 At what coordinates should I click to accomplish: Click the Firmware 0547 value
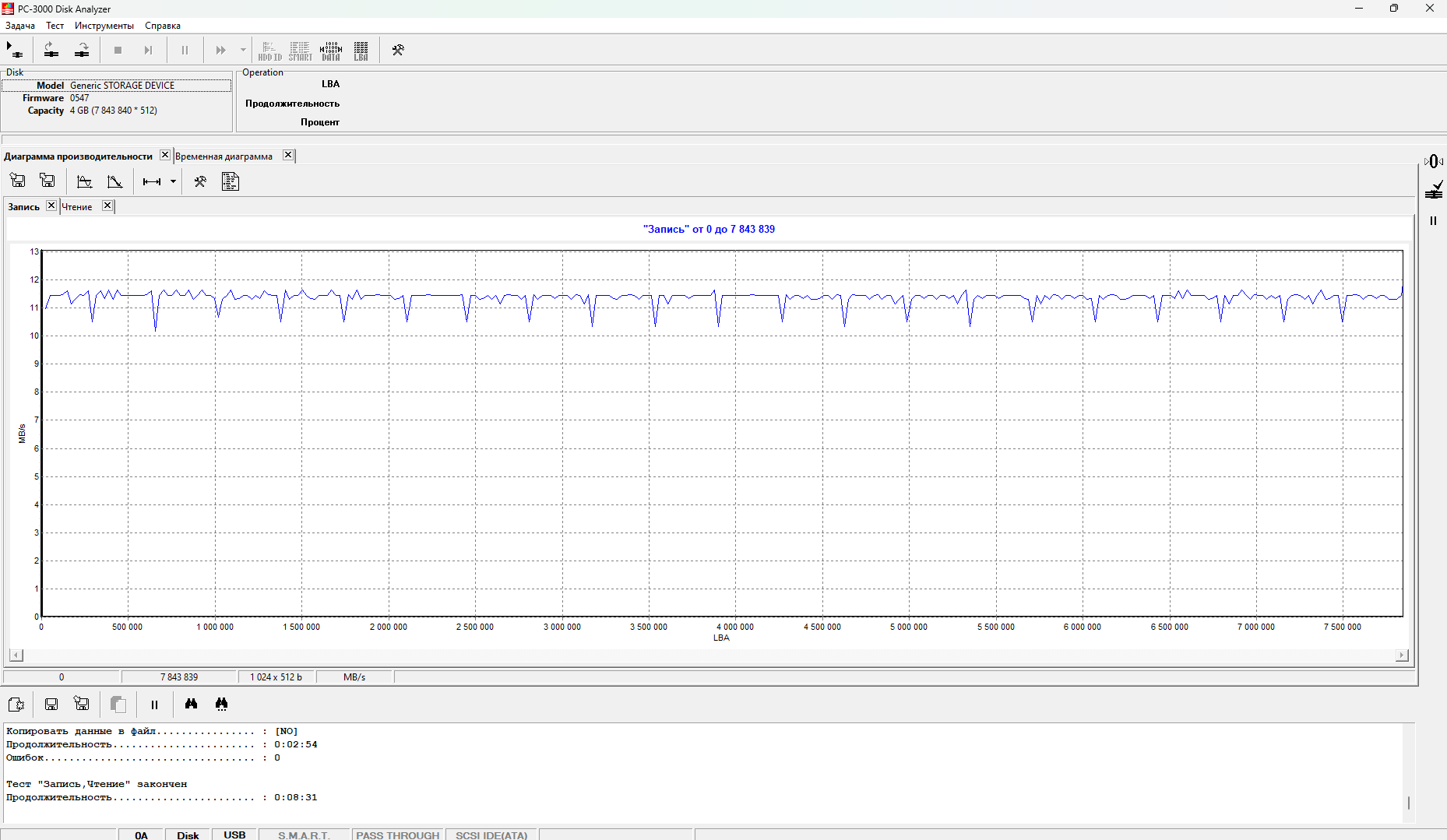(x=79, y=98)
